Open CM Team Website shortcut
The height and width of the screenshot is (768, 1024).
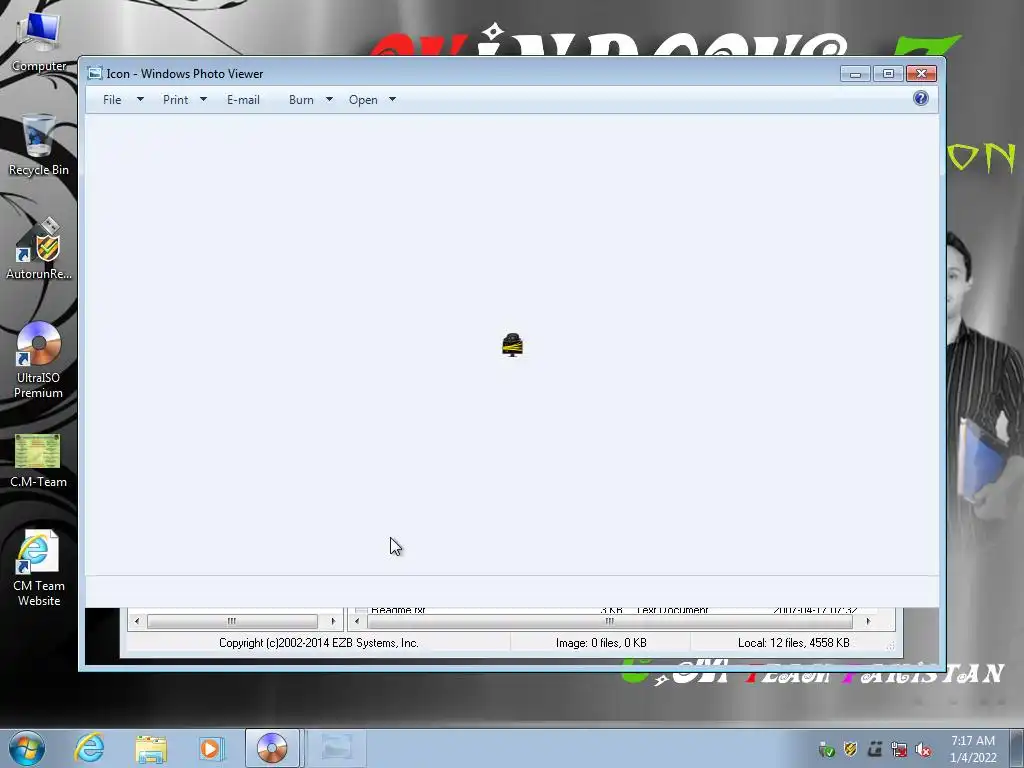coord(39,568)
